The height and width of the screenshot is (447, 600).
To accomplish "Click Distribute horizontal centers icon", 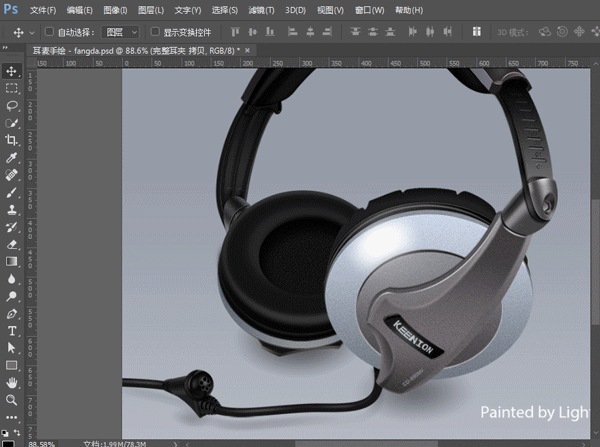I will (430, 32).
